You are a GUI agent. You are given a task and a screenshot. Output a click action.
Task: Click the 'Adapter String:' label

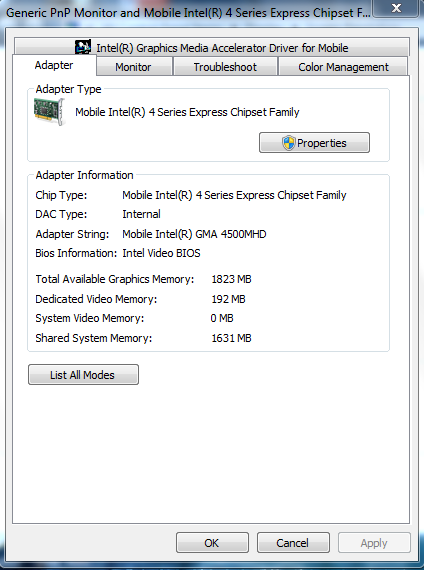[72, 234]
